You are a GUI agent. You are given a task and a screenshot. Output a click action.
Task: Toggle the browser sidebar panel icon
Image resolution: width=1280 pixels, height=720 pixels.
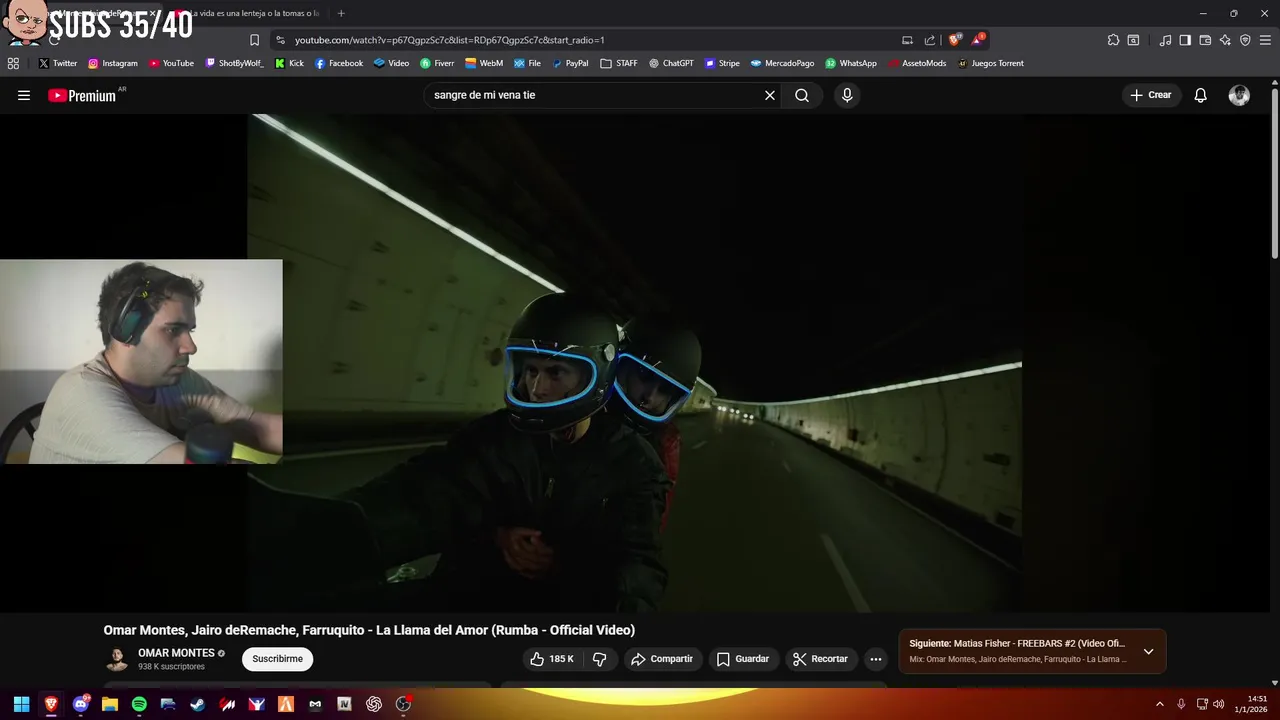pyautogui.click(x=1185, y=40)
